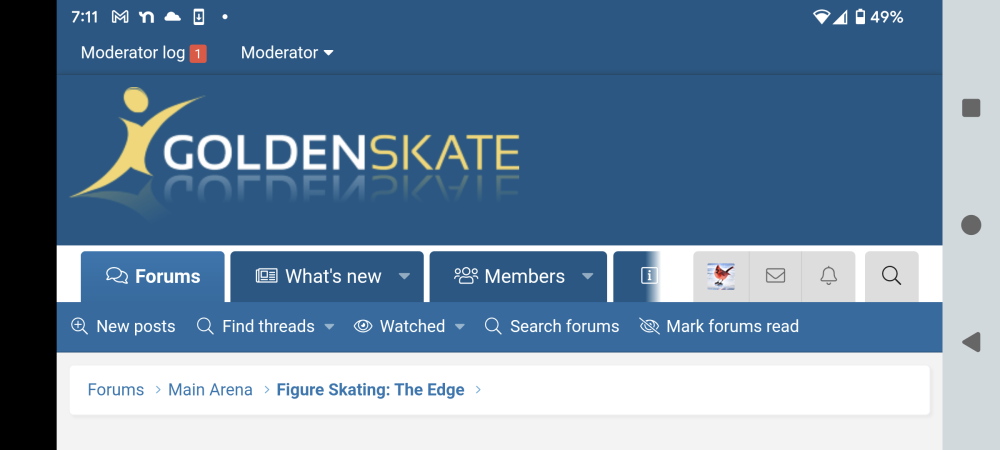This screenshot has height=450, width=1000.
Task: Tap the cloud notification icon
Action: click(172, 17)
